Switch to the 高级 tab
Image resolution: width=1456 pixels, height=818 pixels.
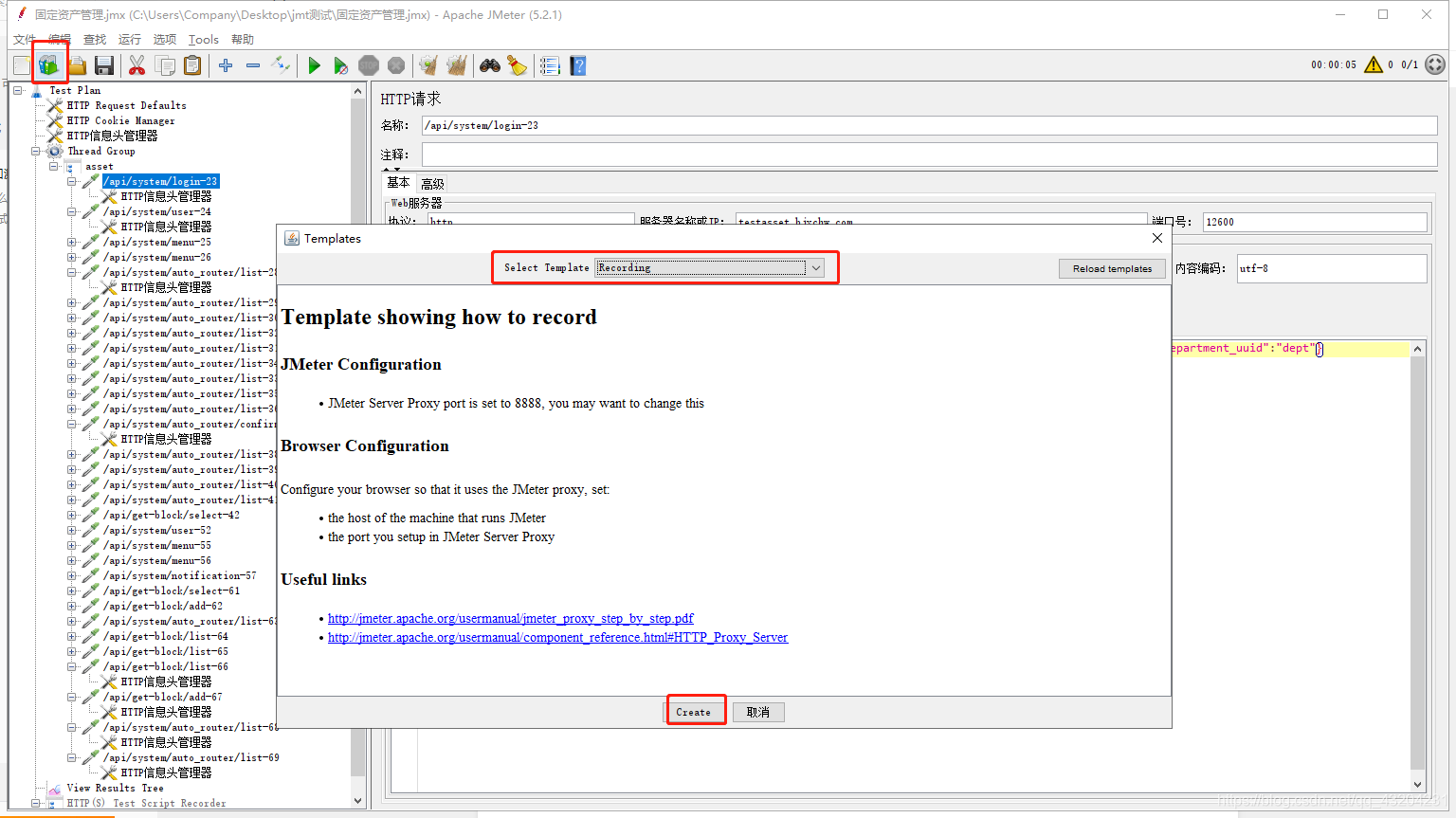pyautogui.click(x=432, y=184)
